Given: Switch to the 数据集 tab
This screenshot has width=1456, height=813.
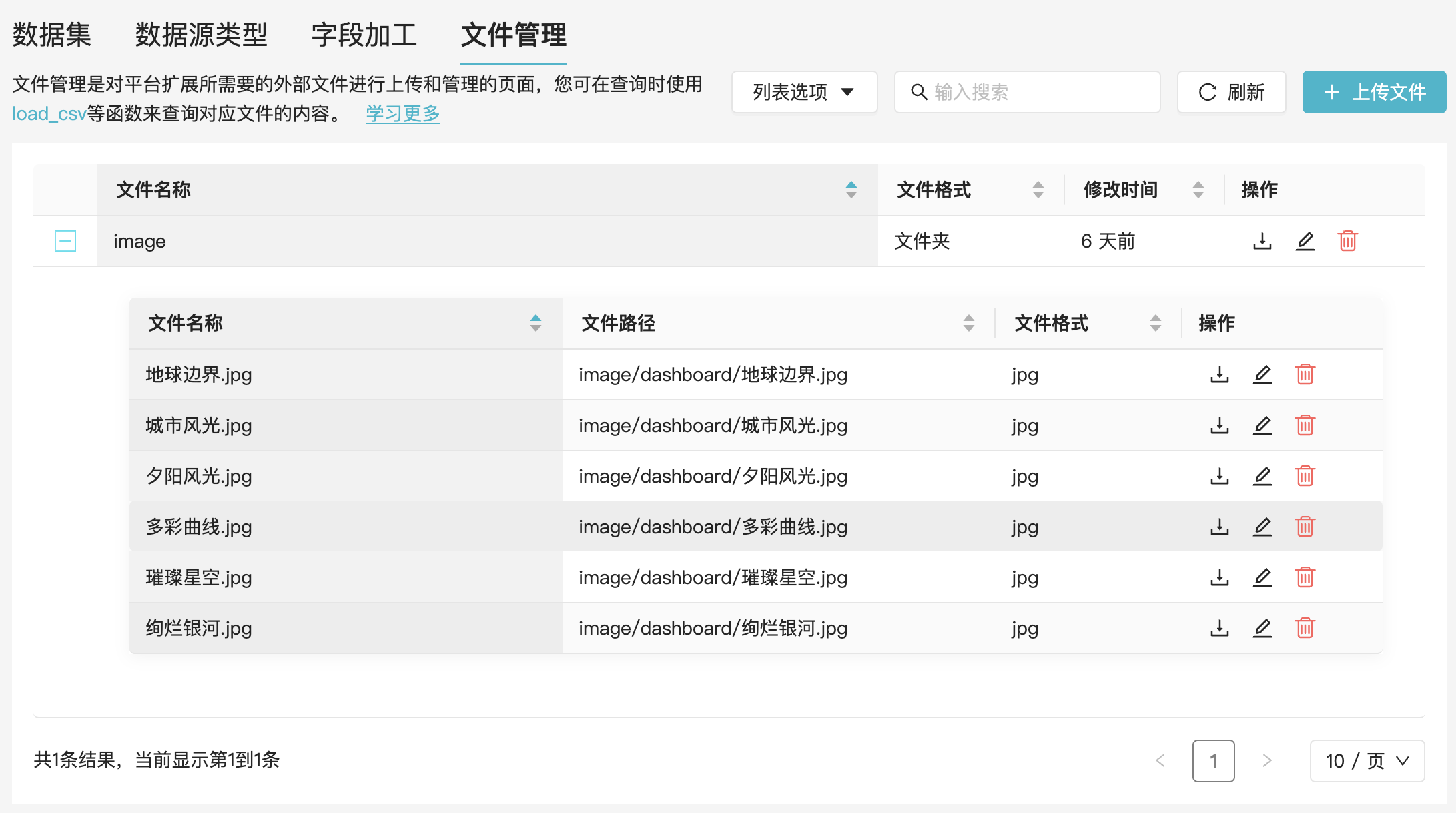Looking at the screenshot, I should tap(52, 35).
